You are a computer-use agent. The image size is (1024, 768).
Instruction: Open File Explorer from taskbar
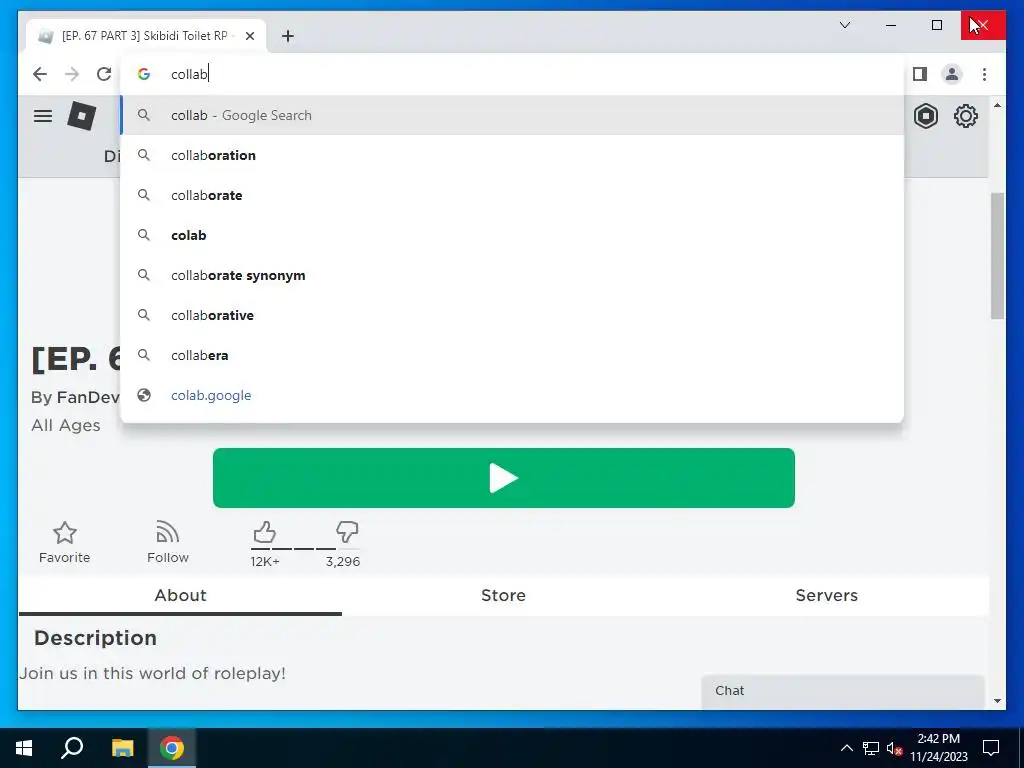pyautogui.click(x=122, y=748)
